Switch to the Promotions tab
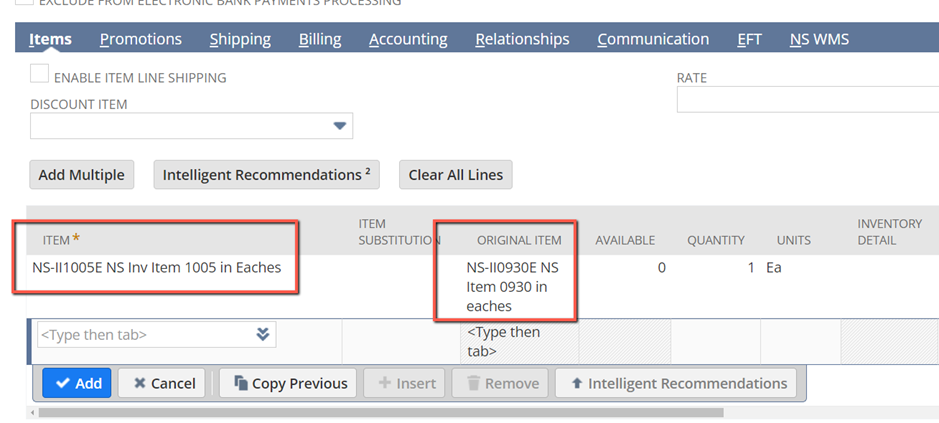Screen dimensions: 939x423 point(140,39)
